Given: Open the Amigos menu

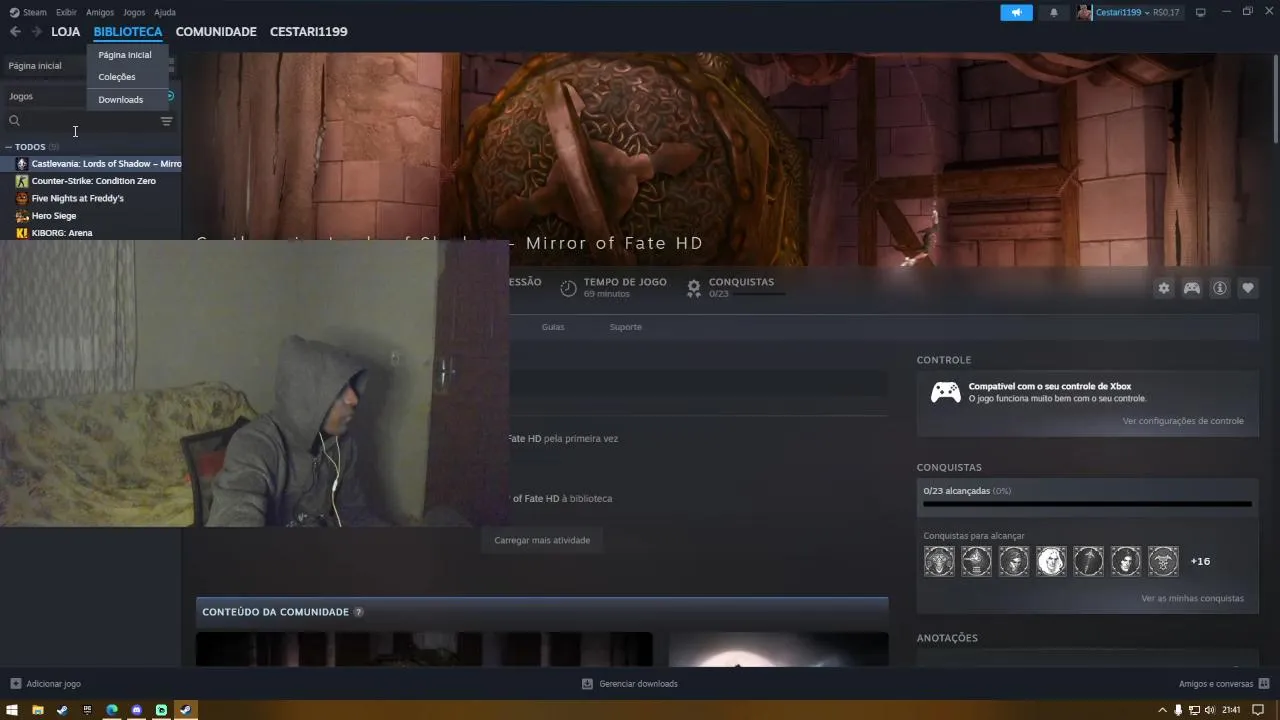Looking at the screenshot, I should (x=100, y=12).
